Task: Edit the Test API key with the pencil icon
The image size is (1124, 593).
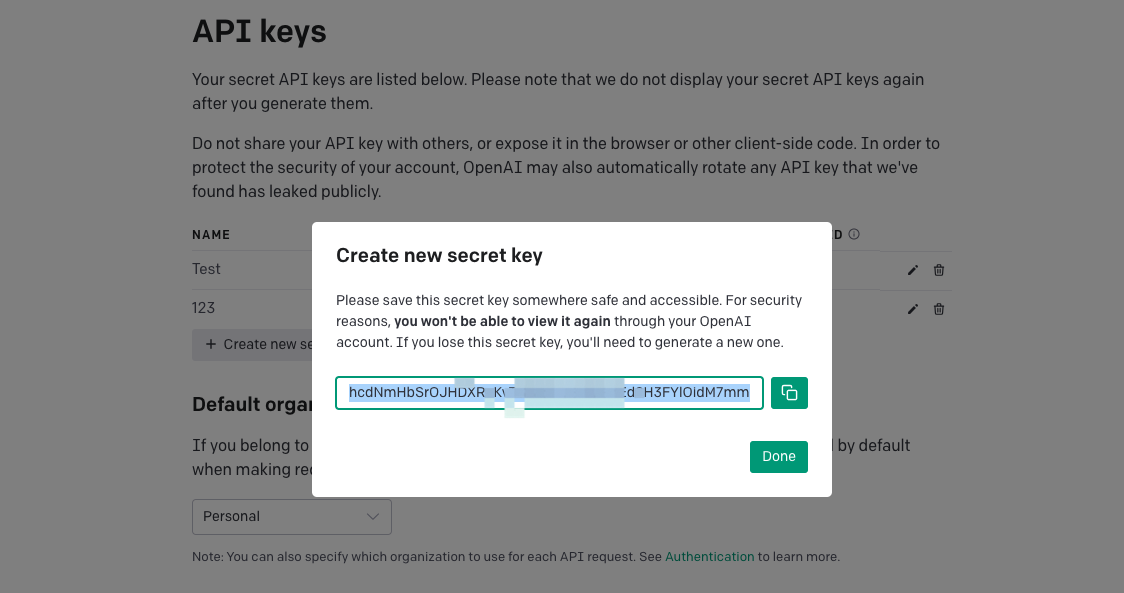Action: point(912,269)
